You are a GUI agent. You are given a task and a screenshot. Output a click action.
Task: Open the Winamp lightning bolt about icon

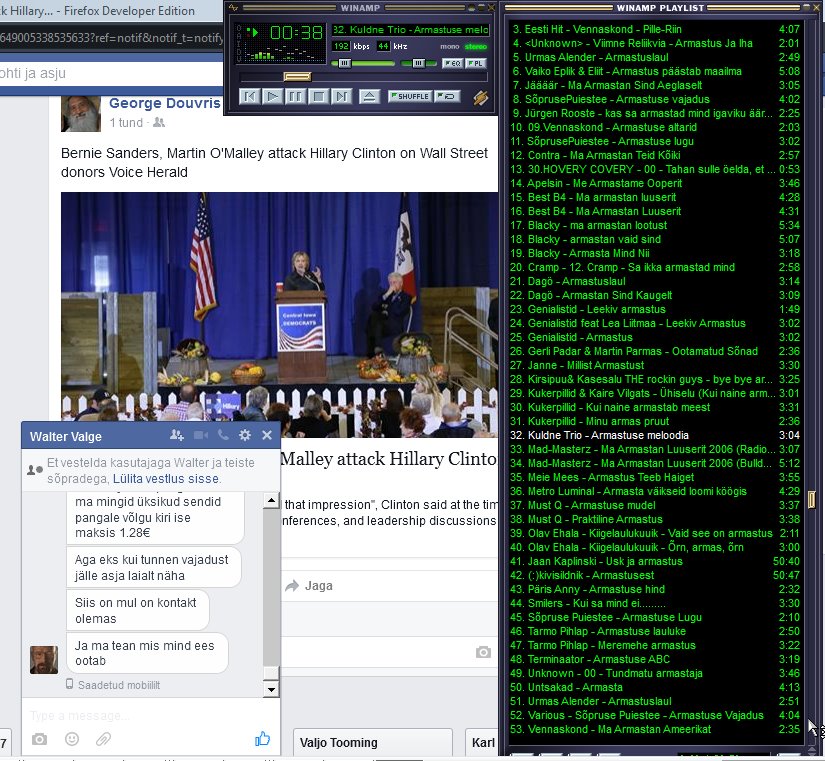pyautogui.click(x=480, y=97)
